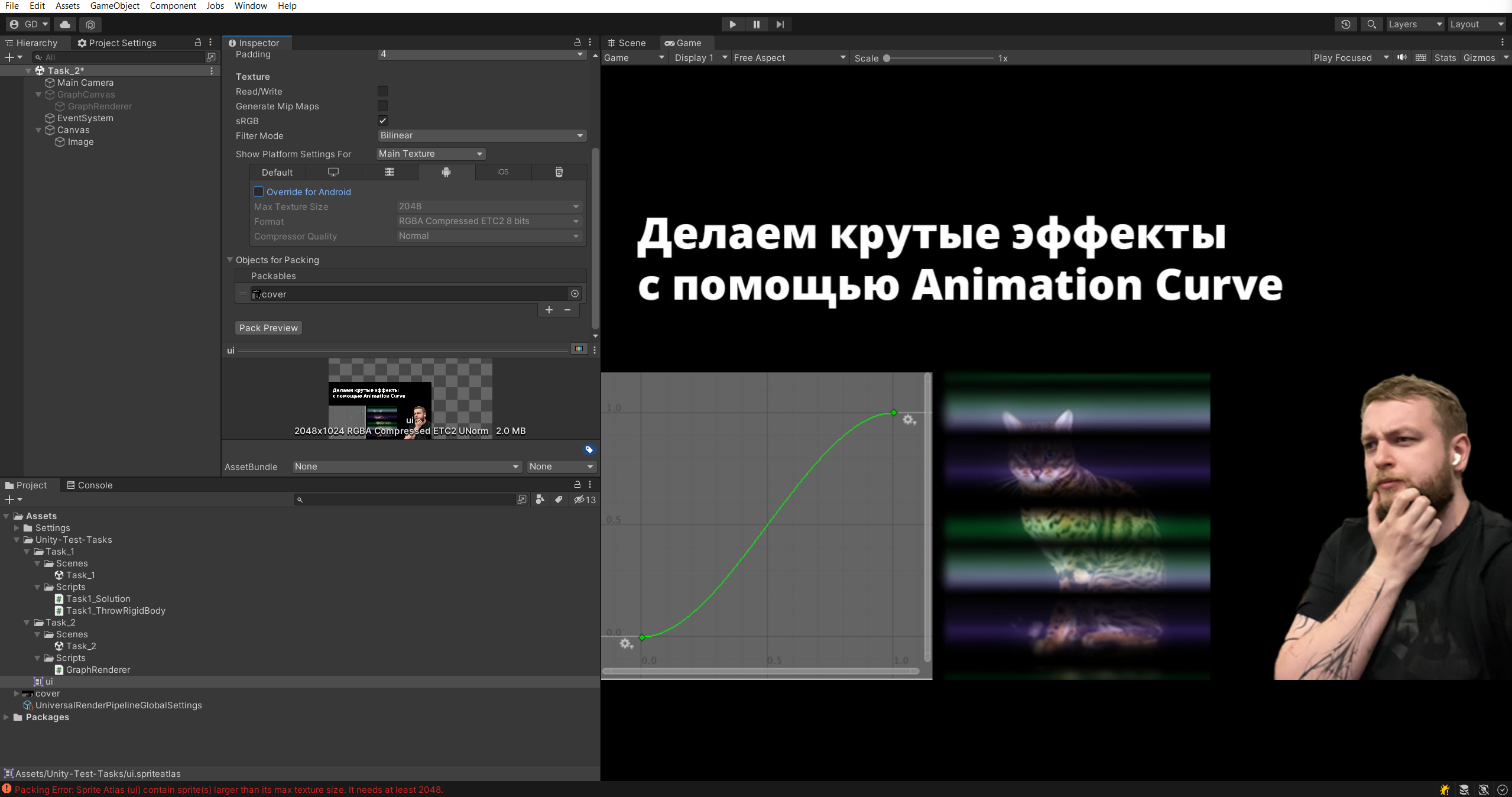Switch to Game tab in viewport
This screenshot has width=1512, height=797.
(x=686, y=42)
